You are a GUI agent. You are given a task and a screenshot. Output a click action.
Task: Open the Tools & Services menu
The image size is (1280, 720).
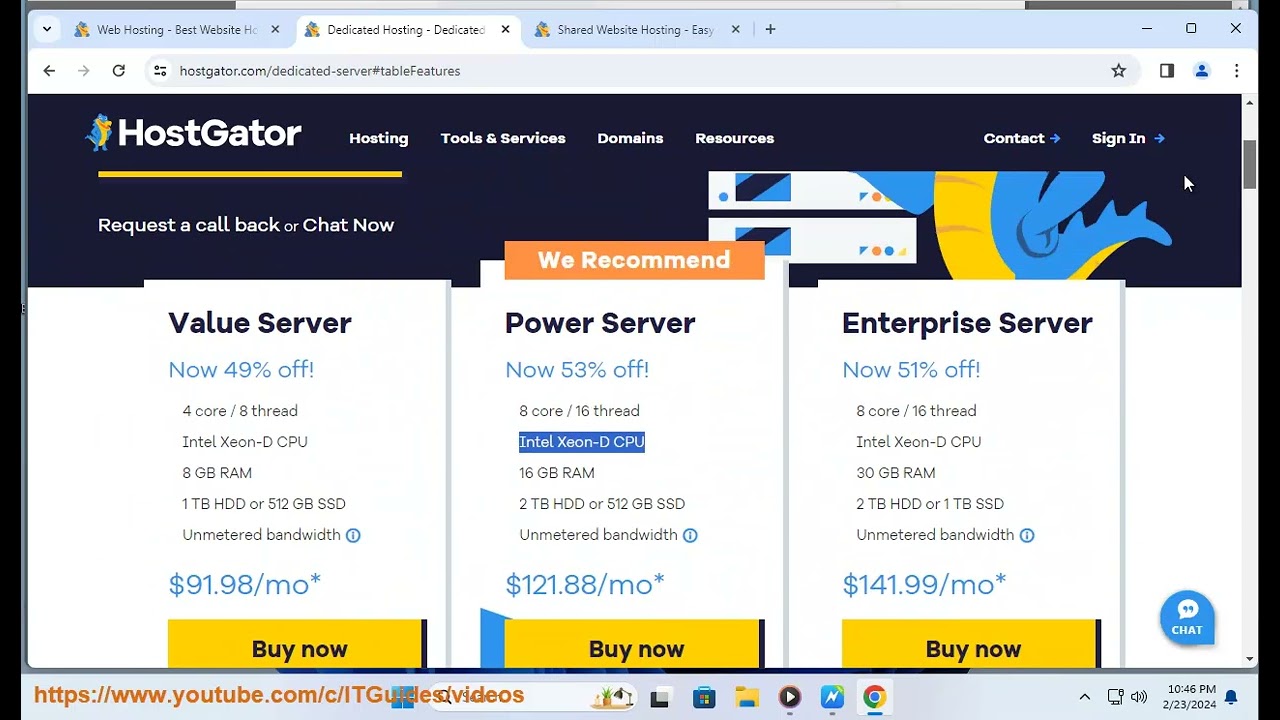click(x=503, y=138)
